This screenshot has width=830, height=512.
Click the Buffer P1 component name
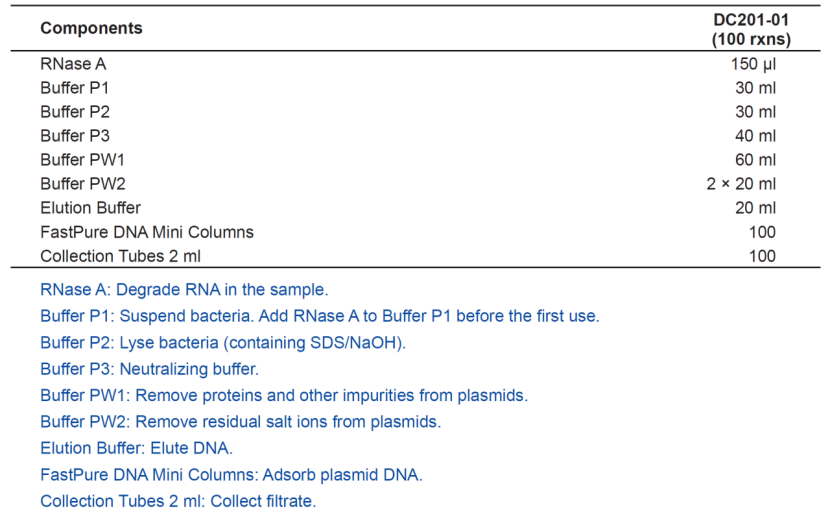[75, 88]
